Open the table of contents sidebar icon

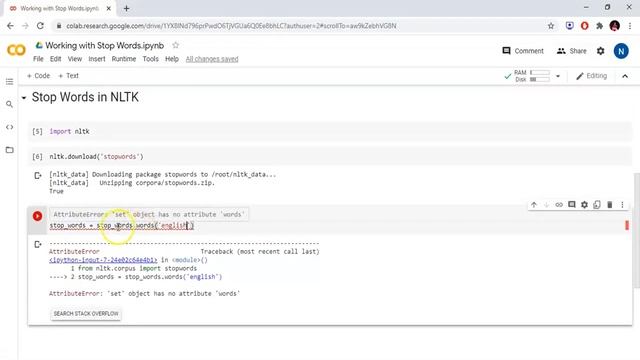[9, 82]
